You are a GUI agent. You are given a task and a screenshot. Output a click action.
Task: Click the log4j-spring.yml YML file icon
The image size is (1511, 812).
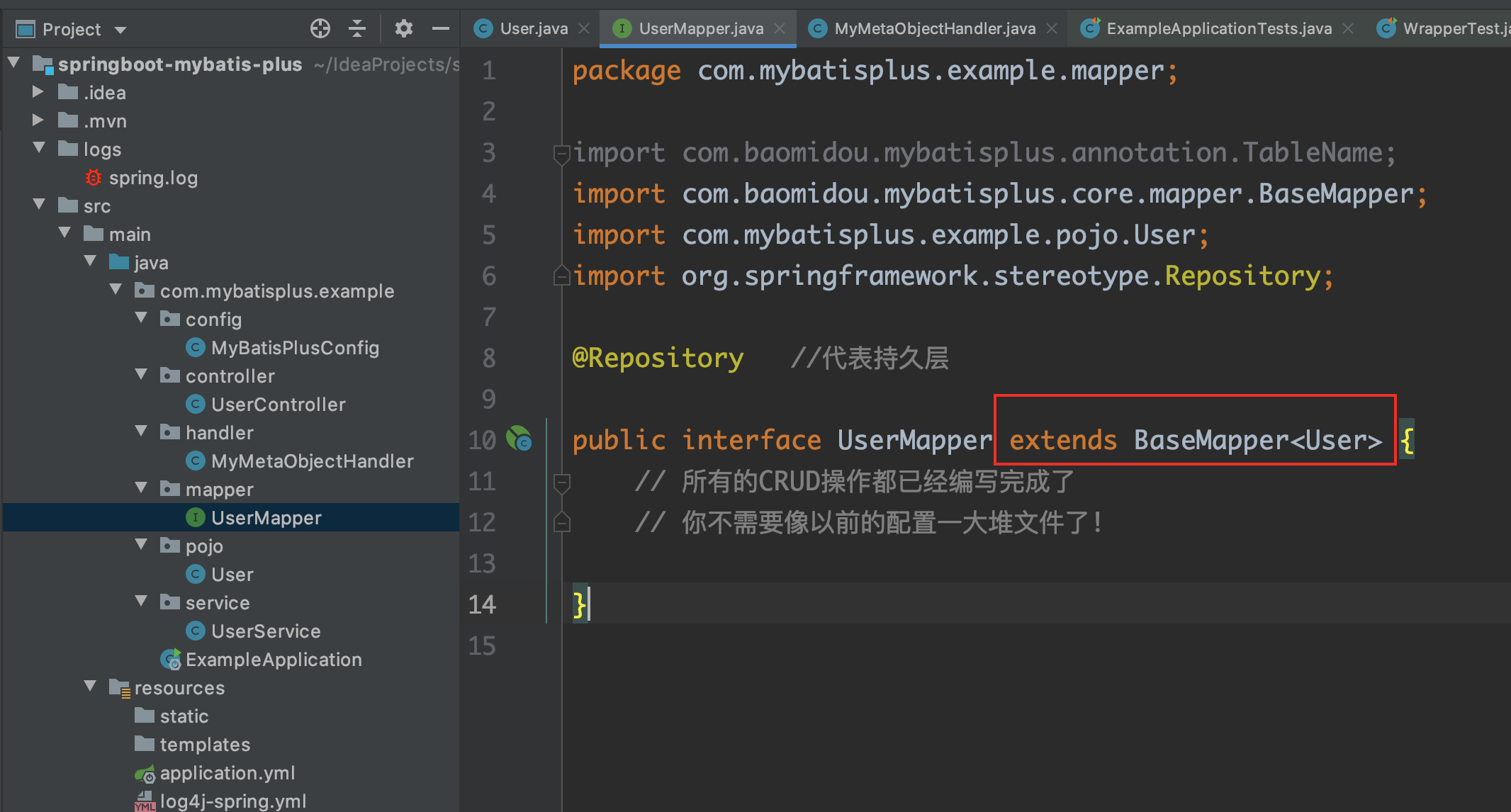click(x=145, y=801)
